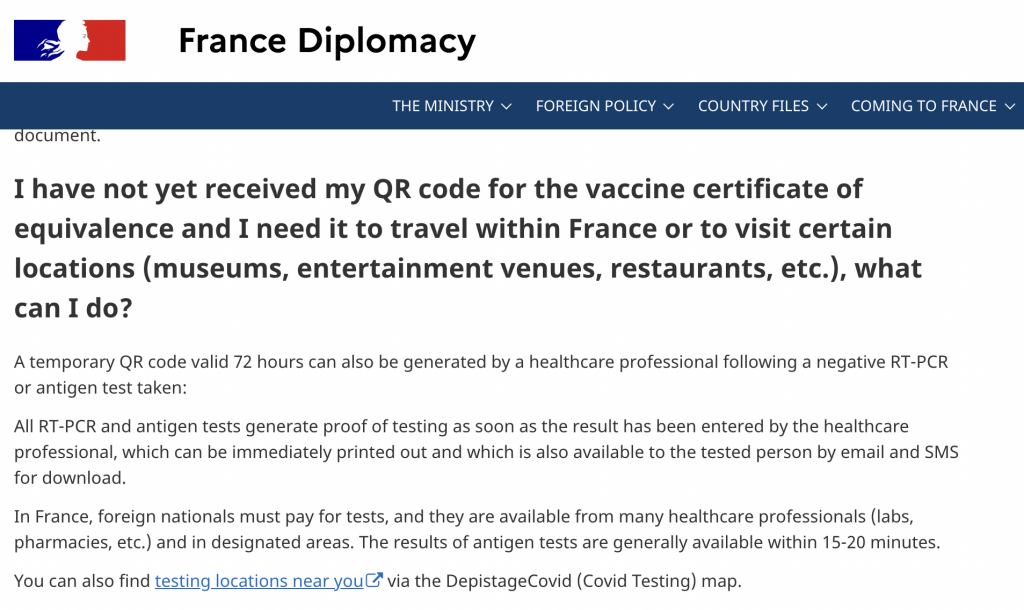
Task: Open THE MINISTRY menu label
Action: coord(443,106)
